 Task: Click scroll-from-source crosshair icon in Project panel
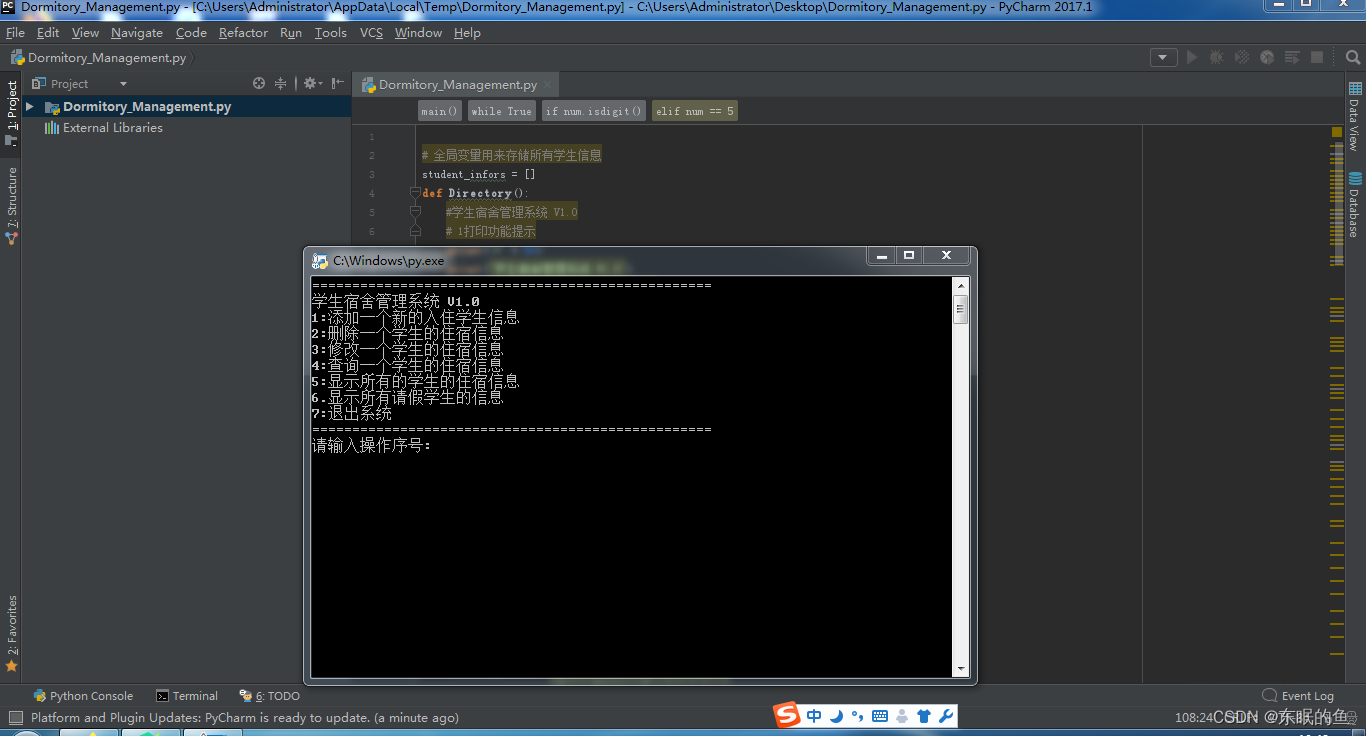(x=259, y=84)
